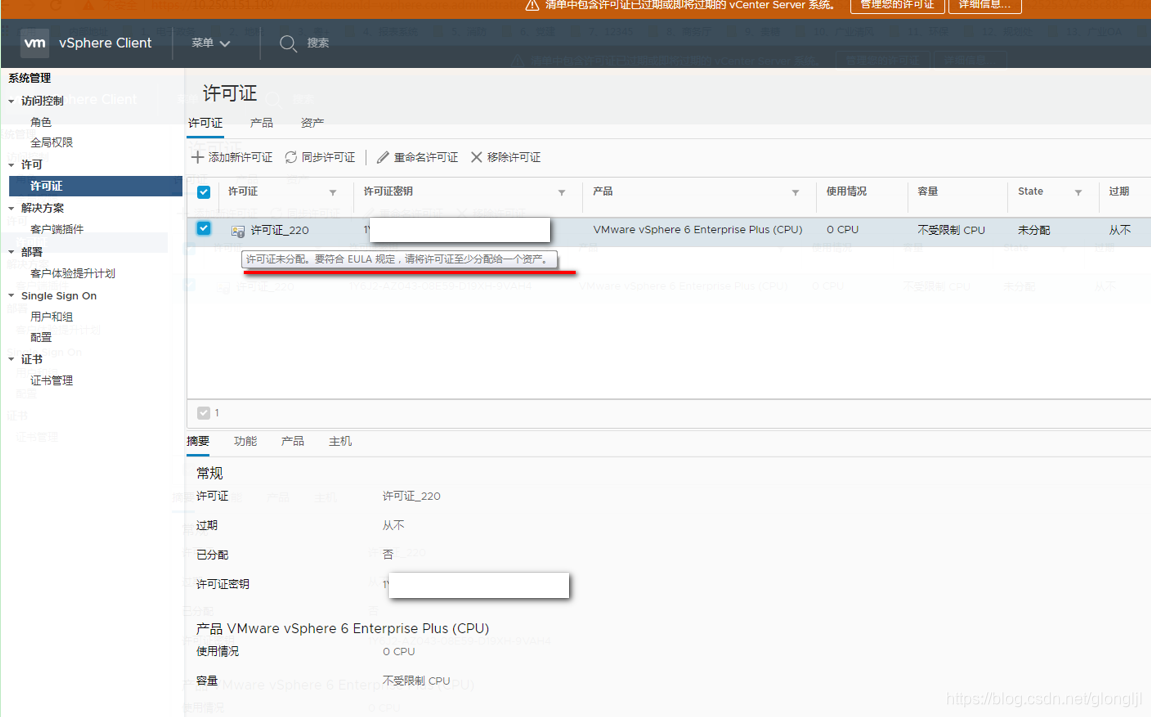
Task: Collapse the 许可 tree section
Action: 11,165
